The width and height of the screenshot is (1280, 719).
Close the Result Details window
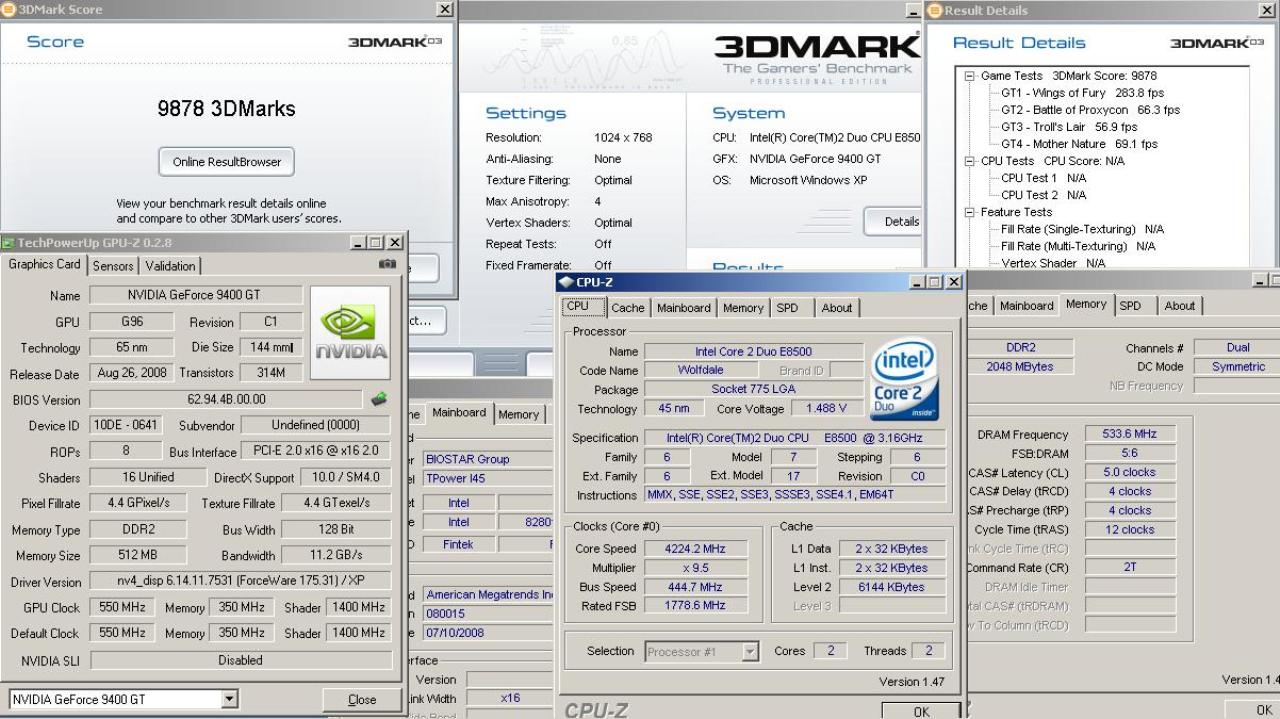1268,9
